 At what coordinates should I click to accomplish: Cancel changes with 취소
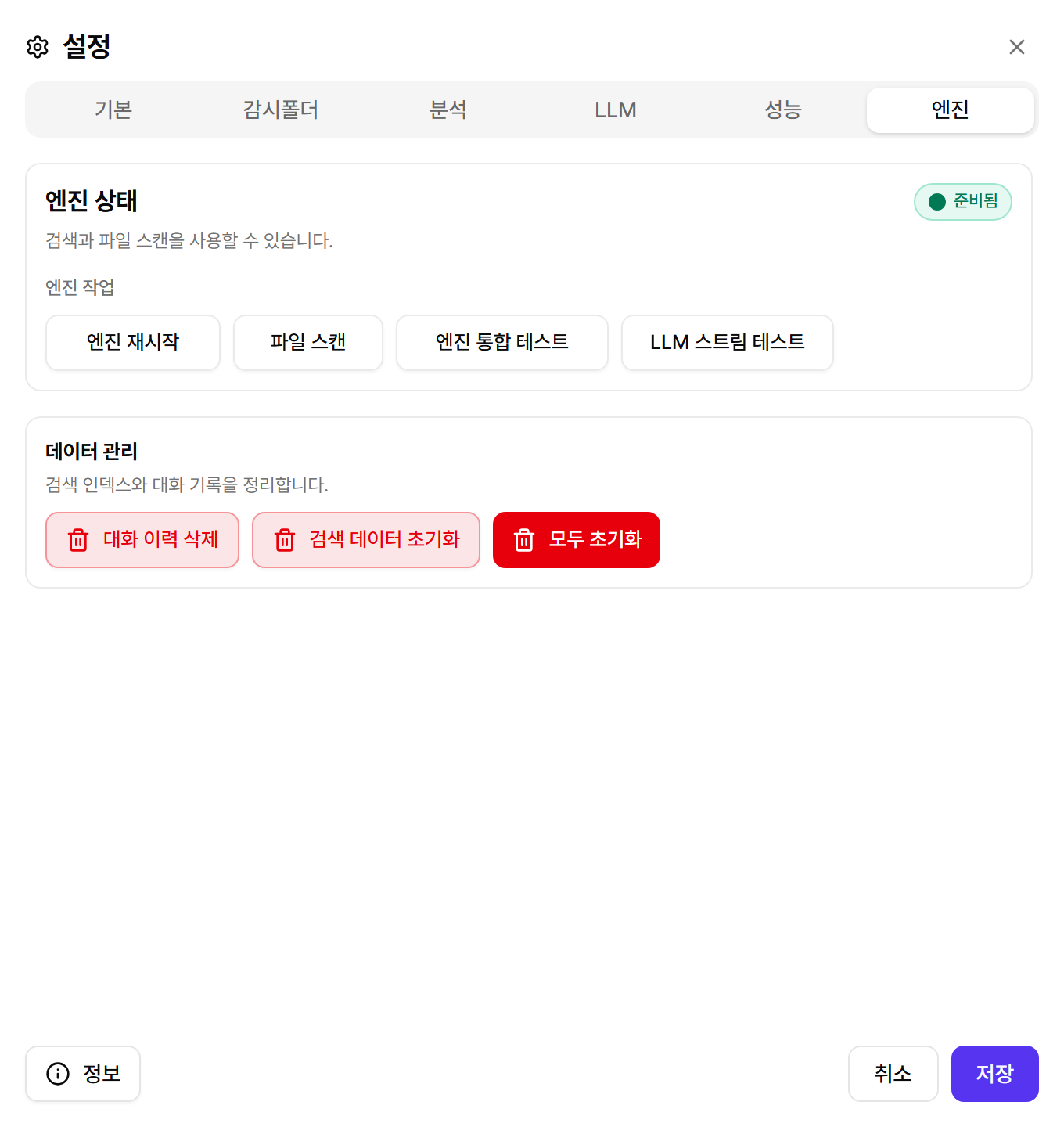click(893, 1074)
